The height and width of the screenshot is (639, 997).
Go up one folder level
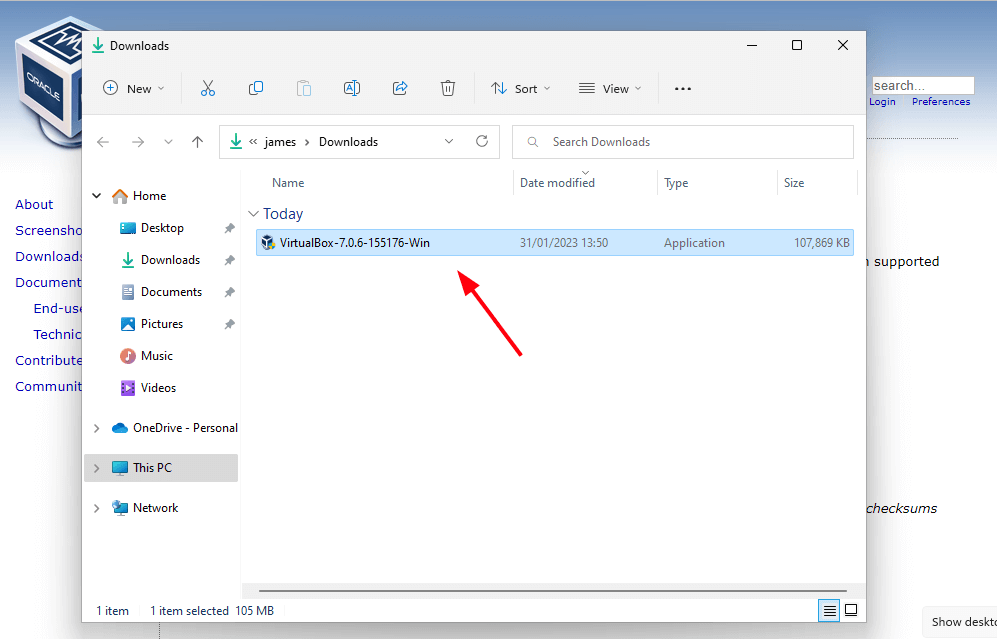[x=198, y=142]
